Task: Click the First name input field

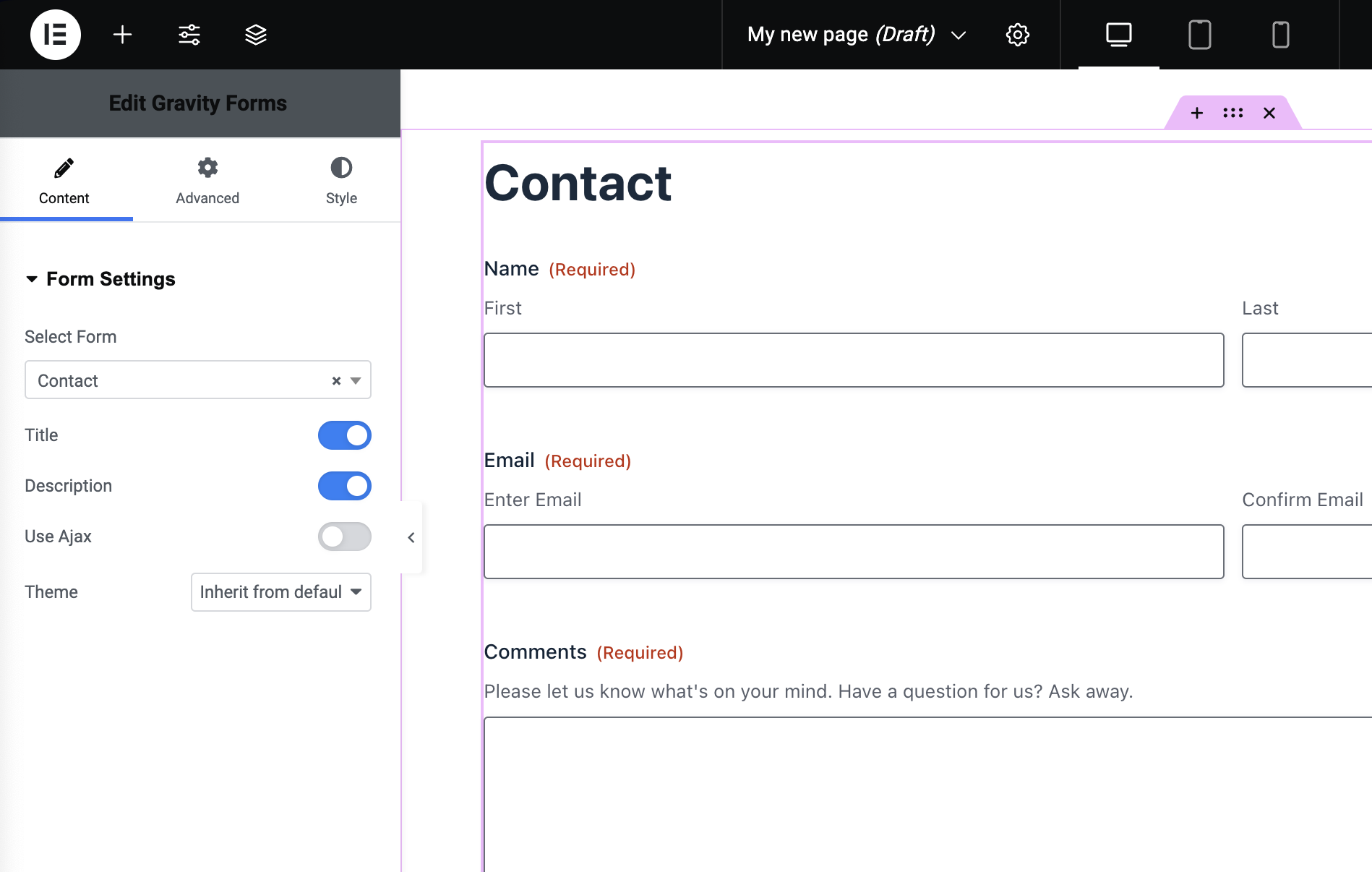Action: pyautogui.click(x=853, y=360)
